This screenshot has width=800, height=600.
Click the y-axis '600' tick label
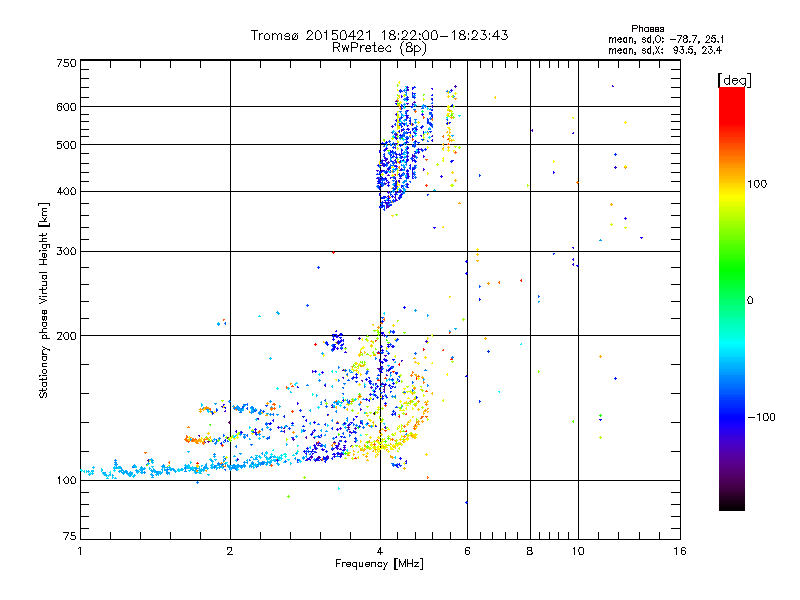pos(67,107)
